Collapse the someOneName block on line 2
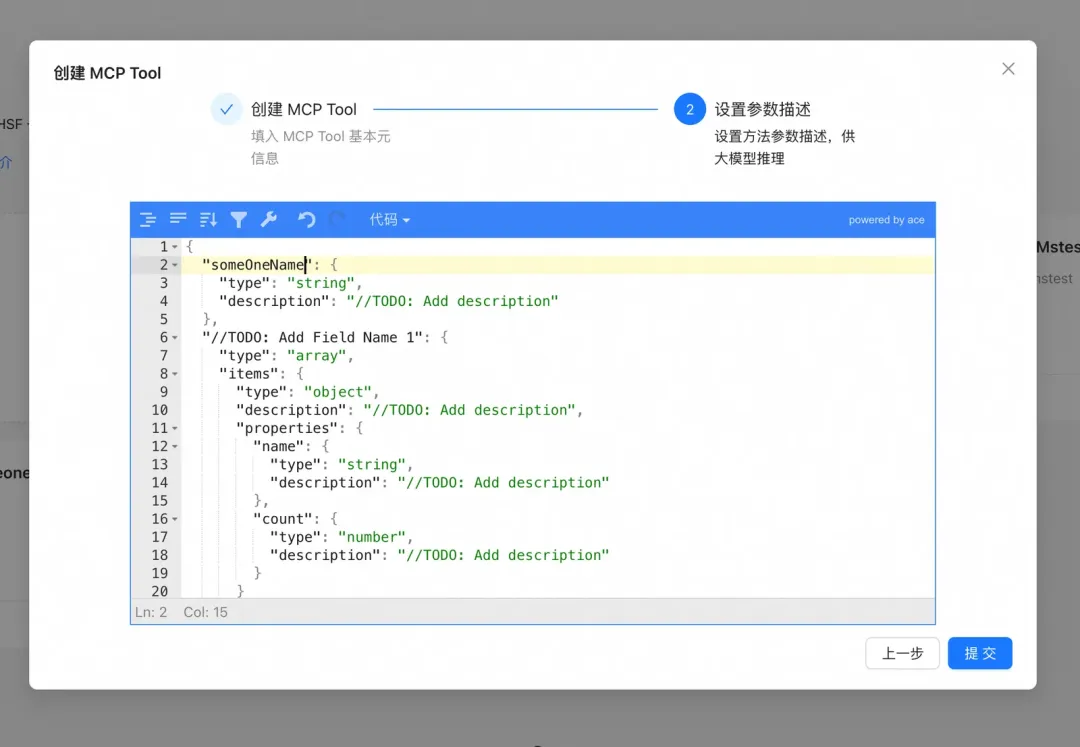 click(175, 265)
